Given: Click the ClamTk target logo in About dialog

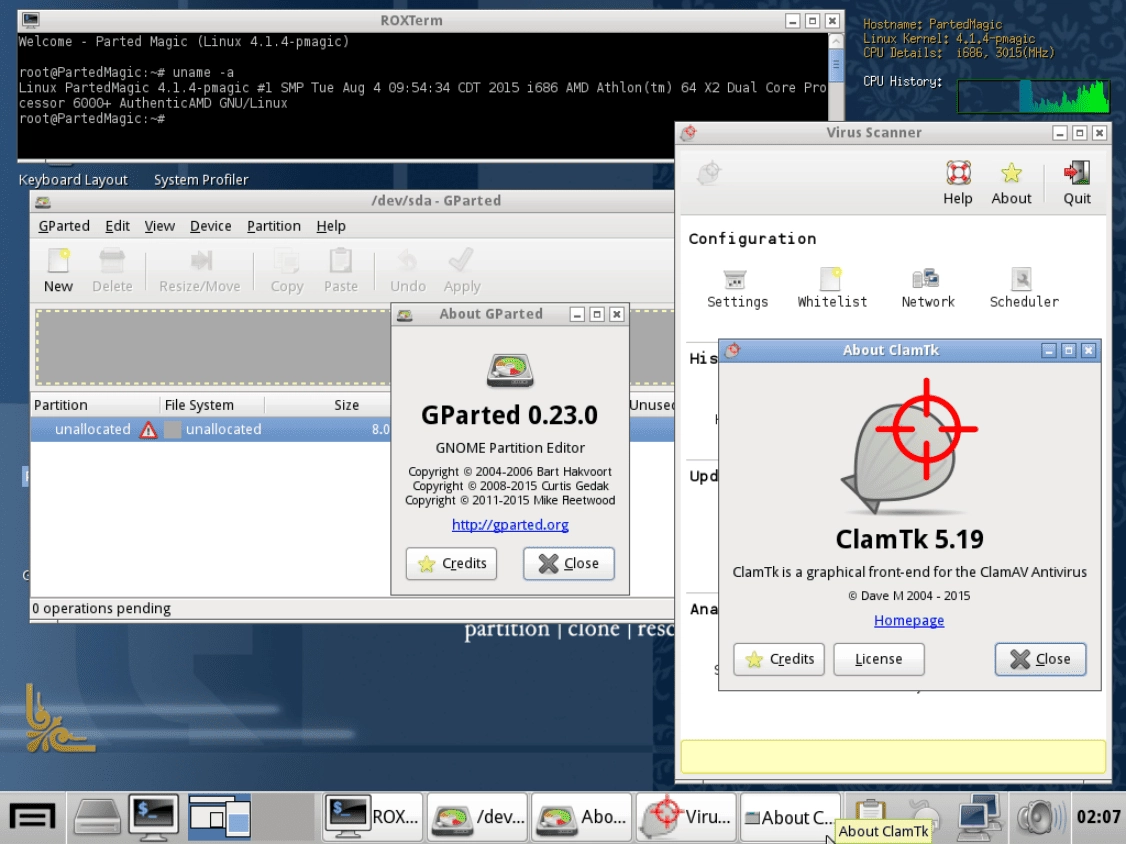Looking at the screenshot, I should [x=909, y=445].
